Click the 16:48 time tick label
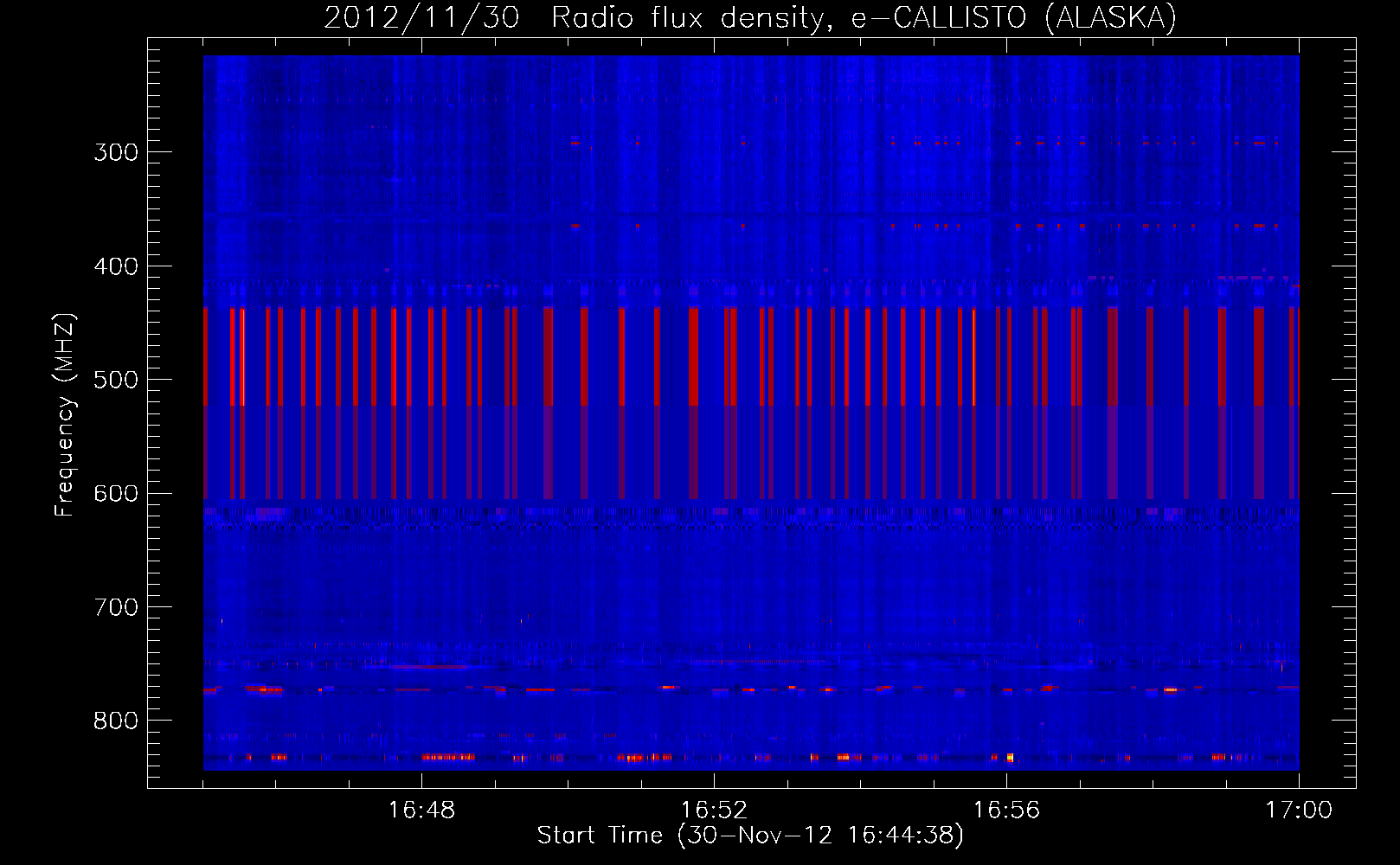Screen dimensions: 1400x865 click(x=421, y=811)
